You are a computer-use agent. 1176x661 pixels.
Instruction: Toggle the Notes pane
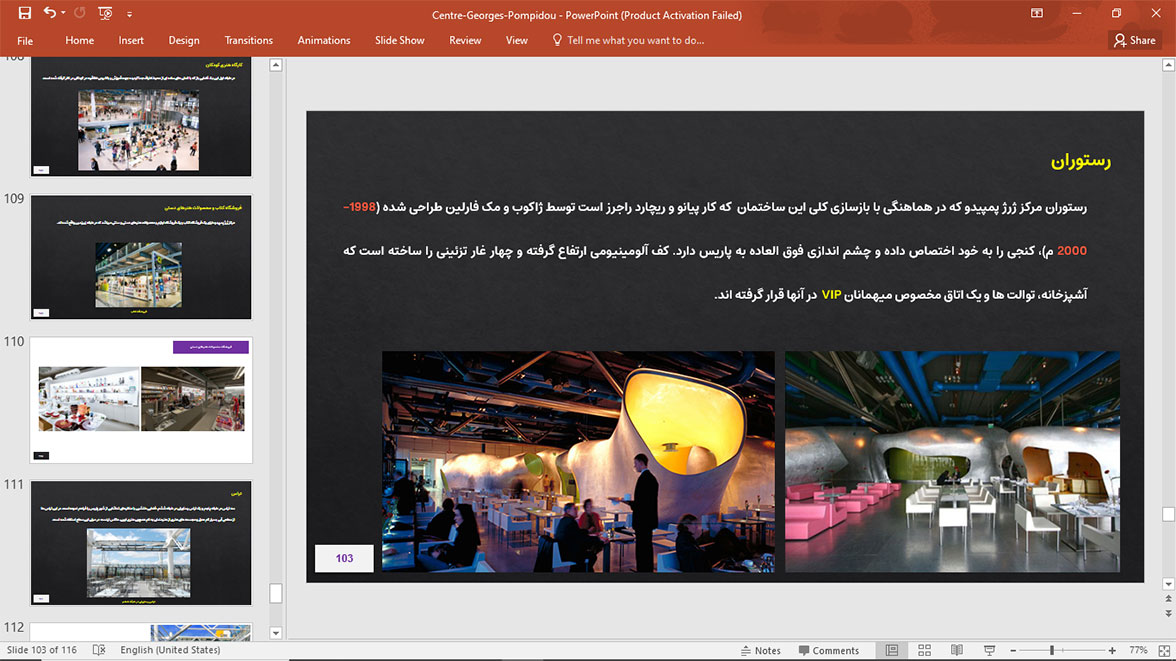click(x=760, y=650)
